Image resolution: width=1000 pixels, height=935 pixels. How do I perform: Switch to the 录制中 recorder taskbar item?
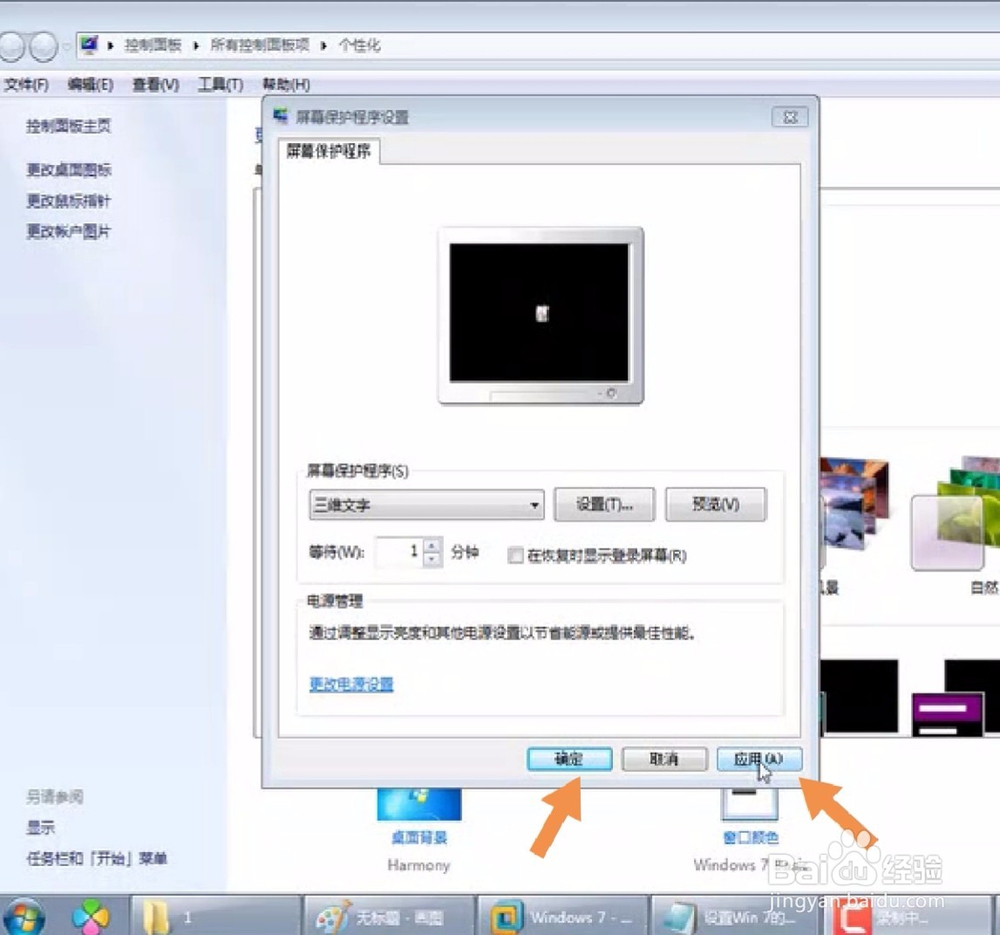[911, 917]
